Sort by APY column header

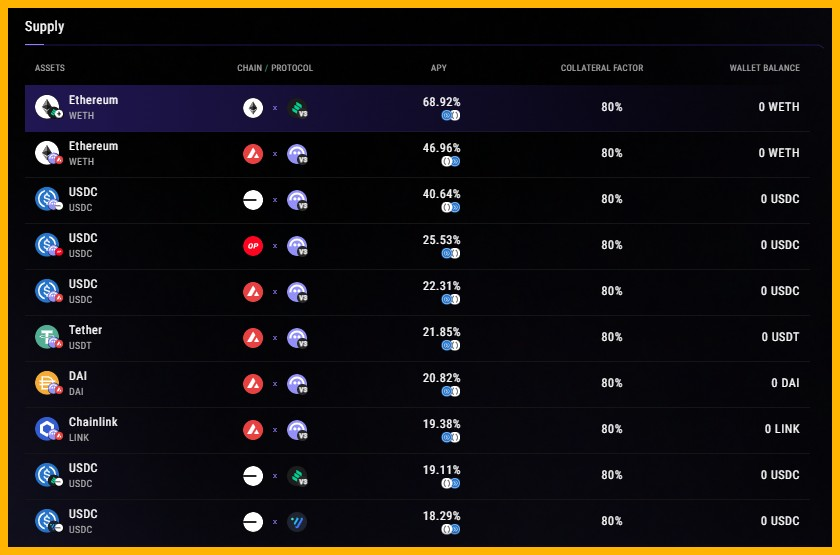click(438, 68)
